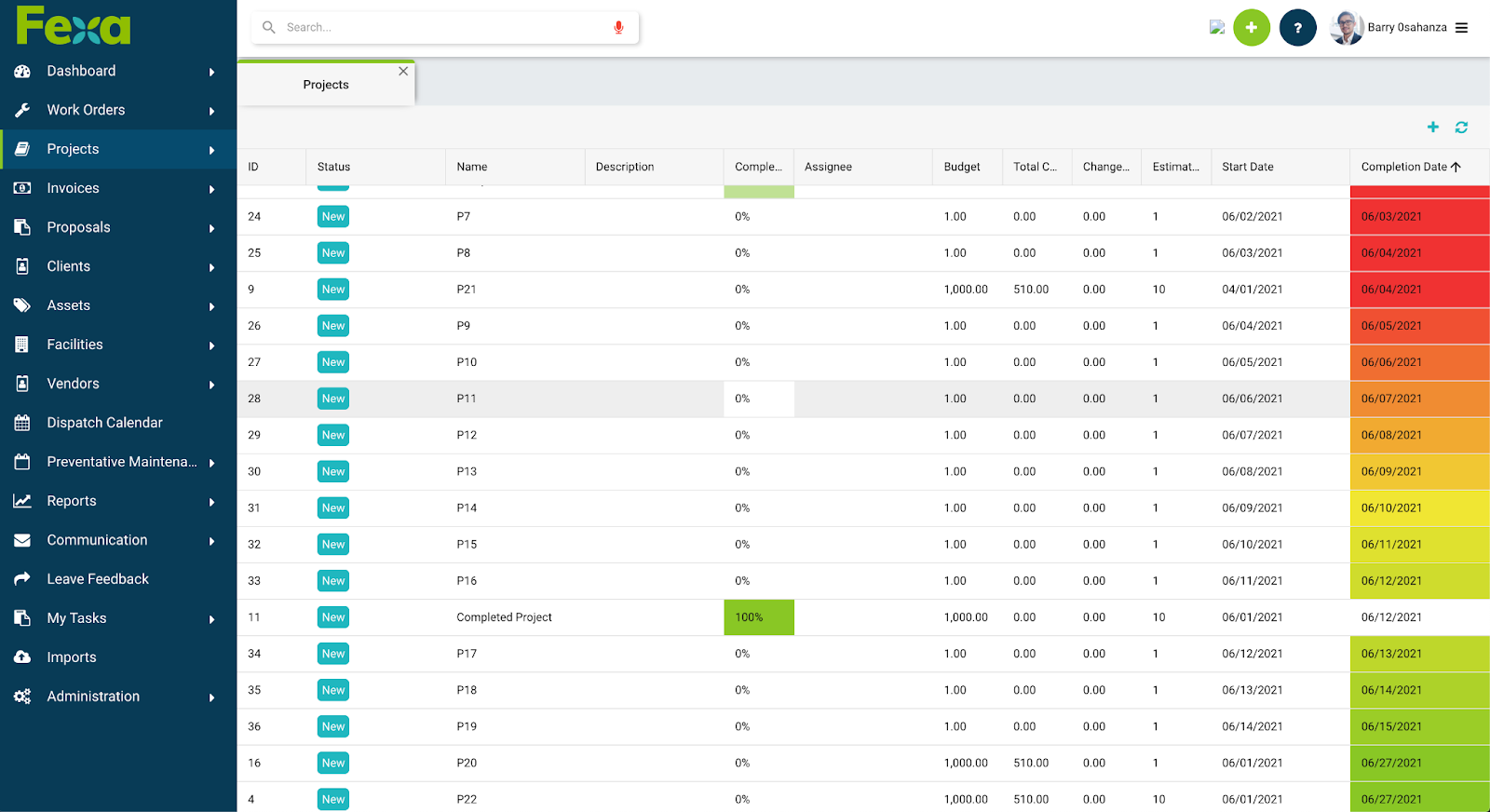Open the My Tasks menu item
This screenshot has width=1490, height=812.
tap(118, 618)
